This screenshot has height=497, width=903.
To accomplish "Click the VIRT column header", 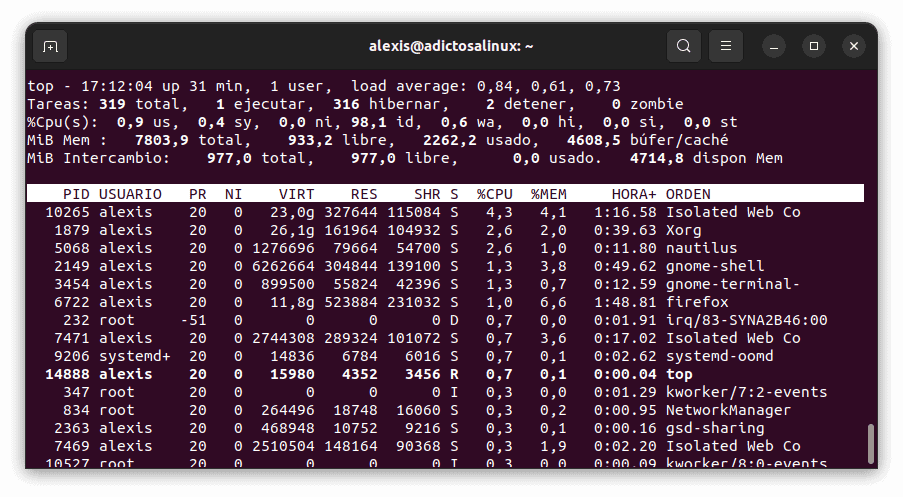I will pos(297,194).
